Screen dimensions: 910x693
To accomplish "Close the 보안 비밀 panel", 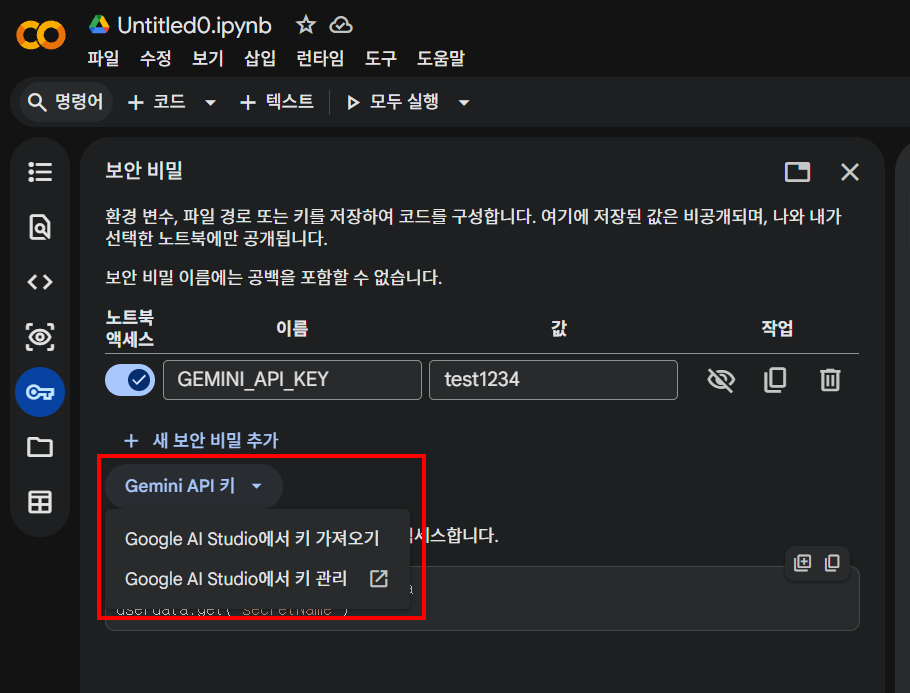I will click(850, 172).
